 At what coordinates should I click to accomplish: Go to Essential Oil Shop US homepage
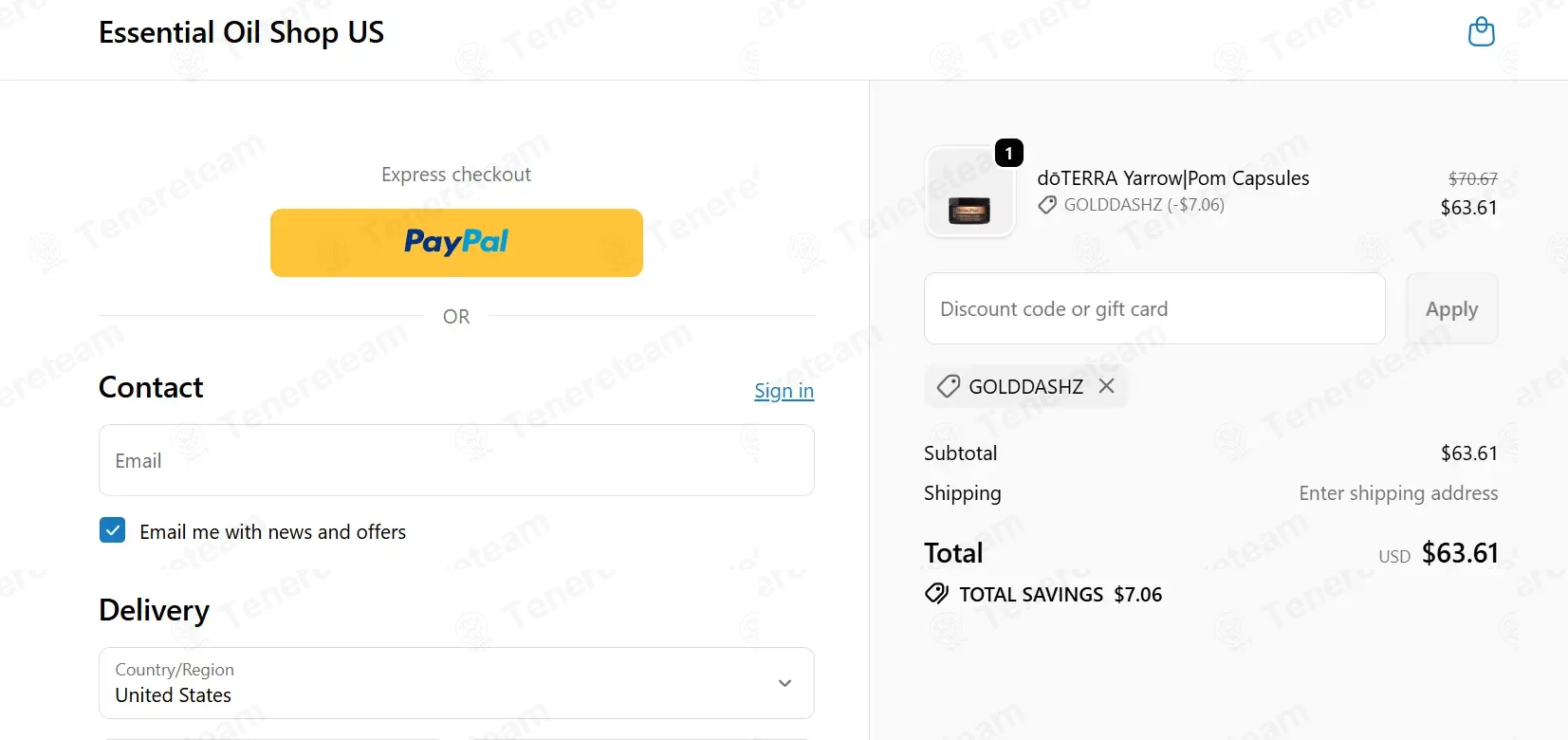pyautogui.click(x=241, y=33)
